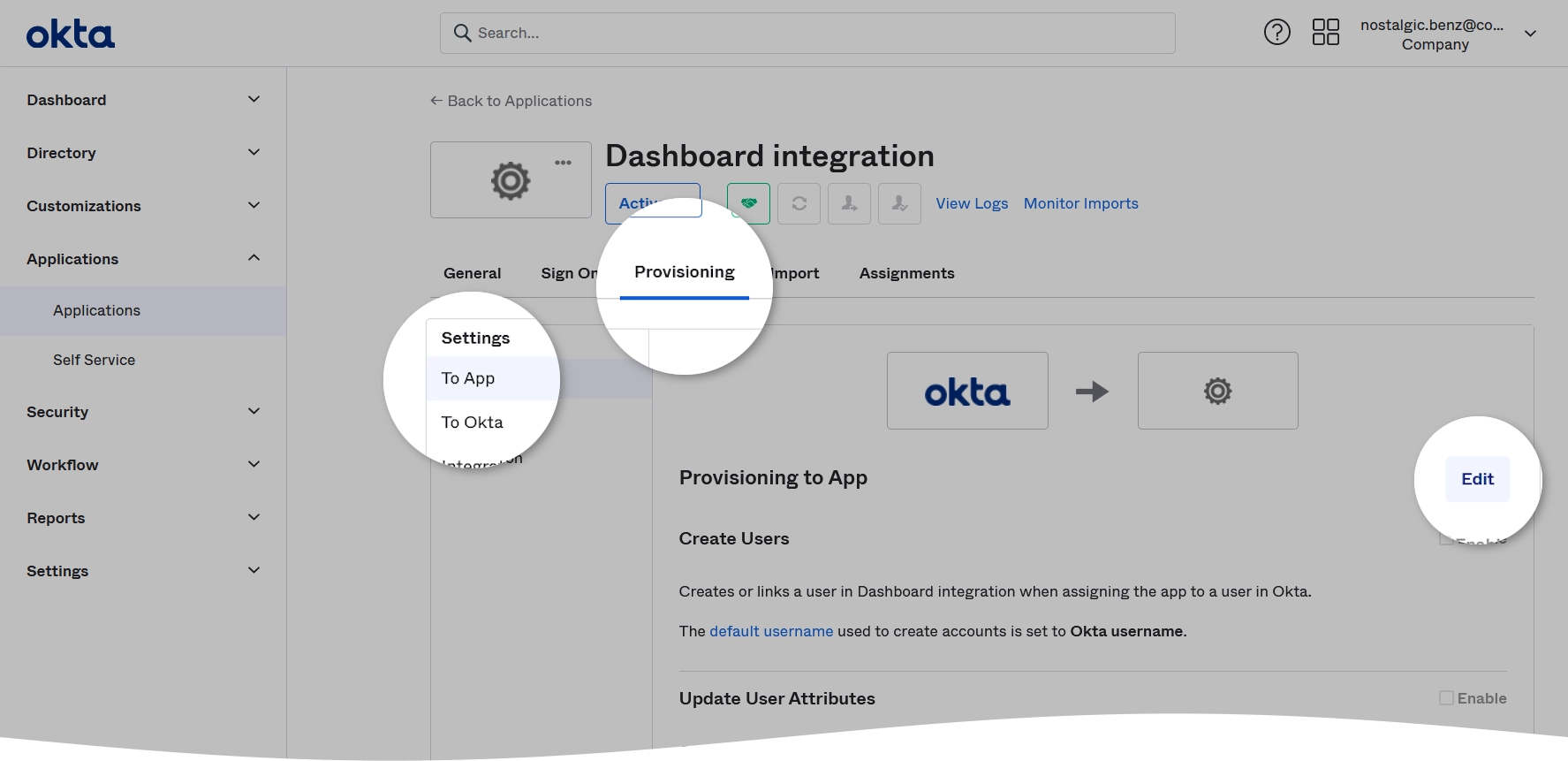Open the account dropdown for nostalgic.benz
The image size is (1568, 761).
(x=1448, y=34)
